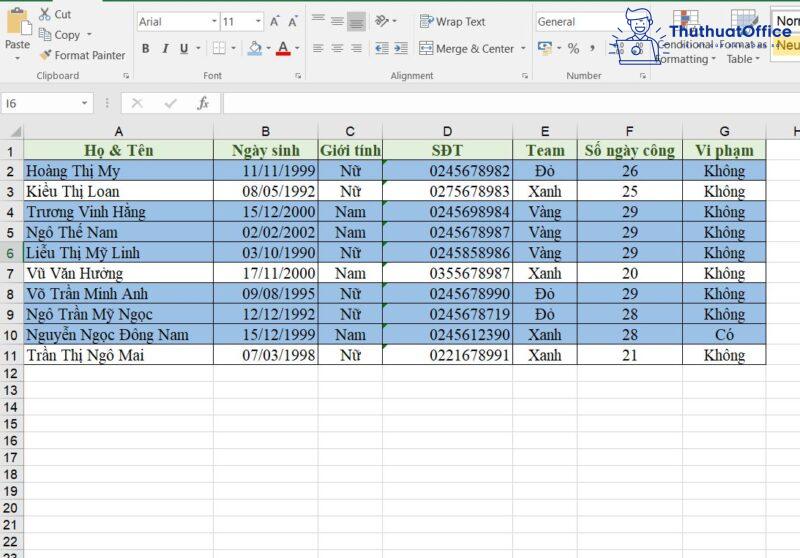Viewport: 800px width, 558px height.
Task: Click Merge & Center button
Action: click(x=467, y=48)
